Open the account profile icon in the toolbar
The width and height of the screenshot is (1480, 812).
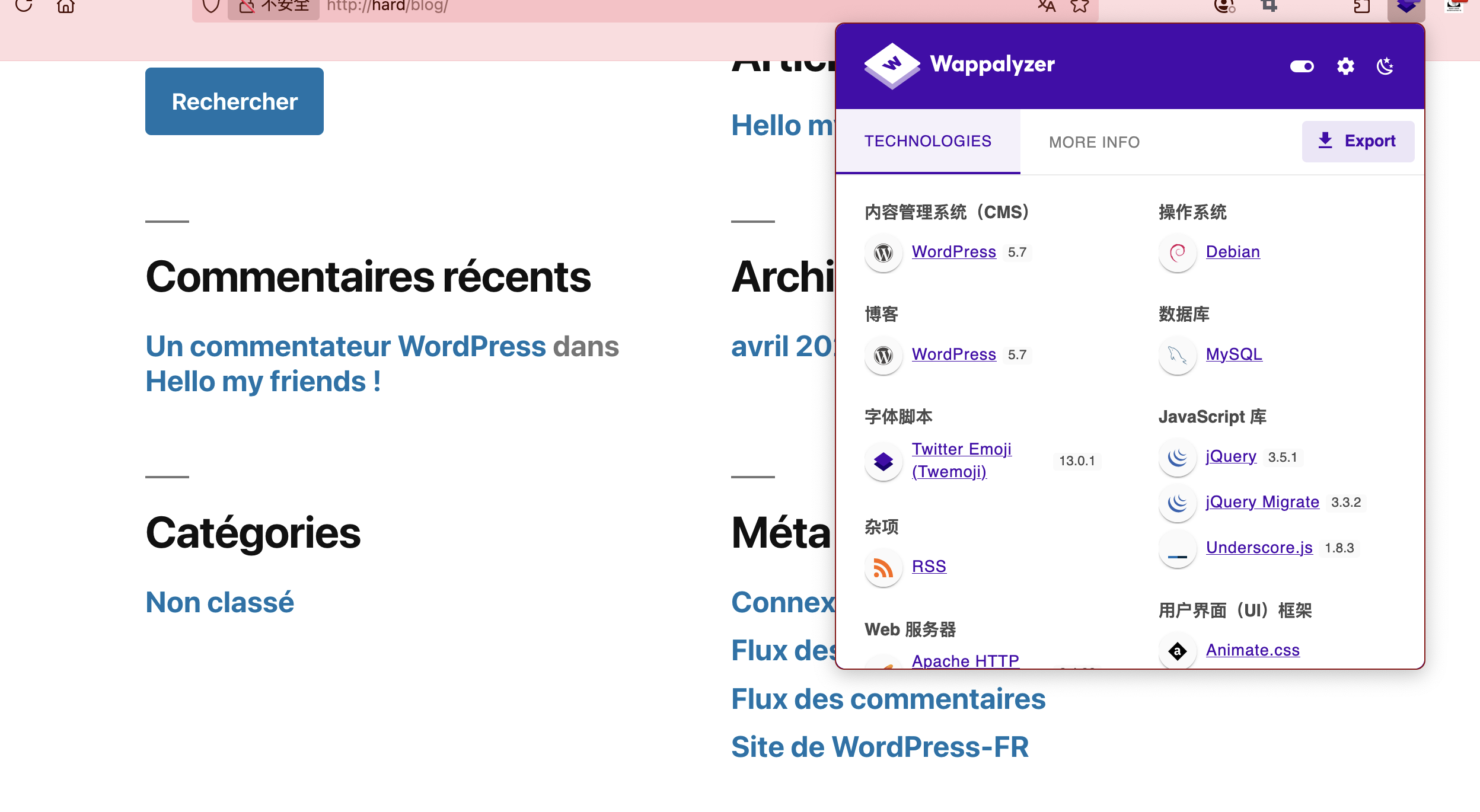1224,6
